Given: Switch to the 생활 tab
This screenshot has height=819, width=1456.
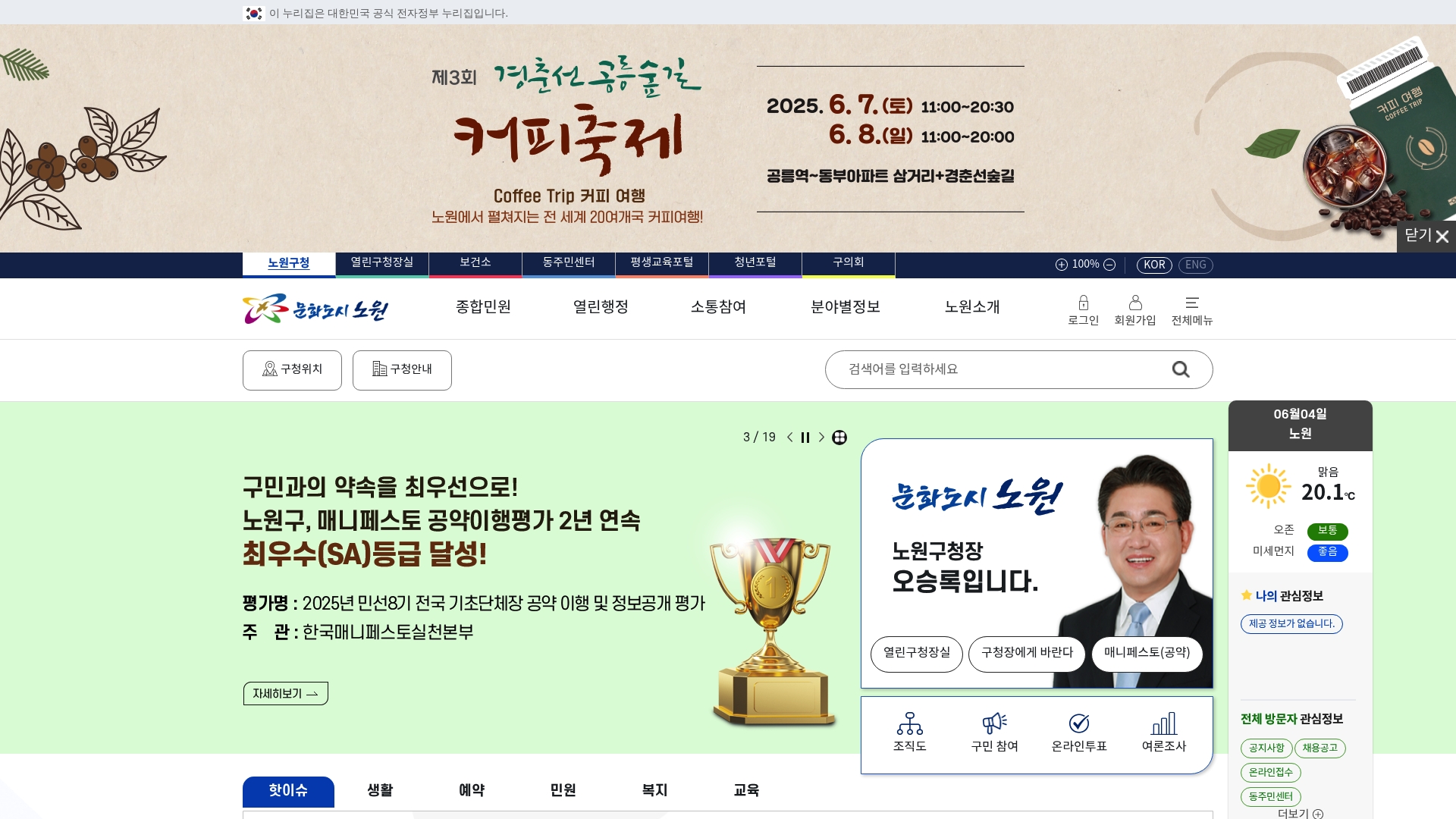Looking at the screenshot, I should click(380, 790).
